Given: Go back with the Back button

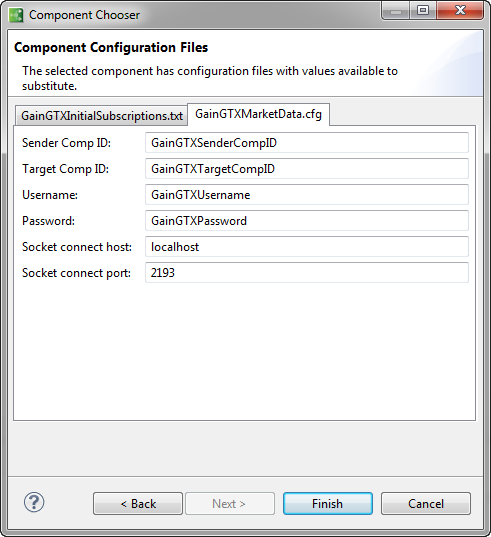Looking at the screenshot, I should 138,503.
